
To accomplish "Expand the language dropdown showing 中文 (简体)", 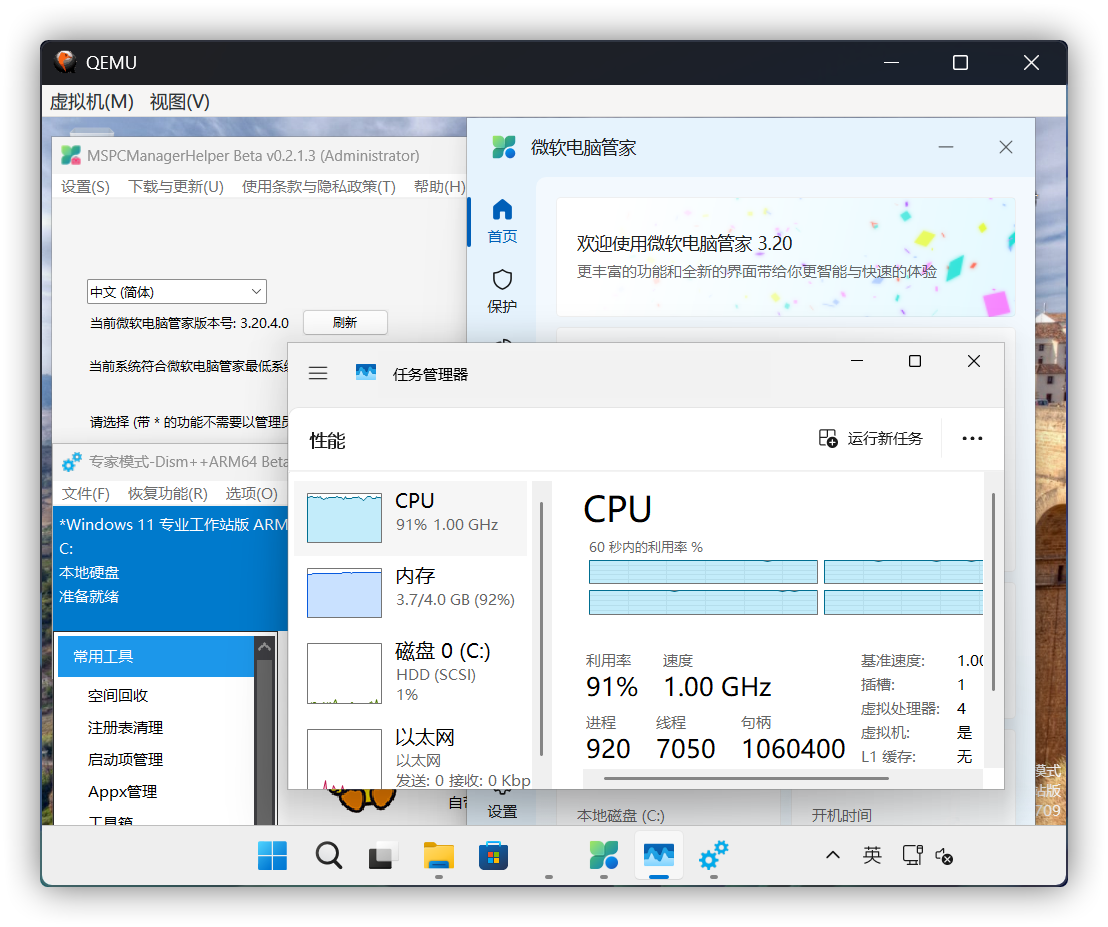I will (x=177, y=292).
